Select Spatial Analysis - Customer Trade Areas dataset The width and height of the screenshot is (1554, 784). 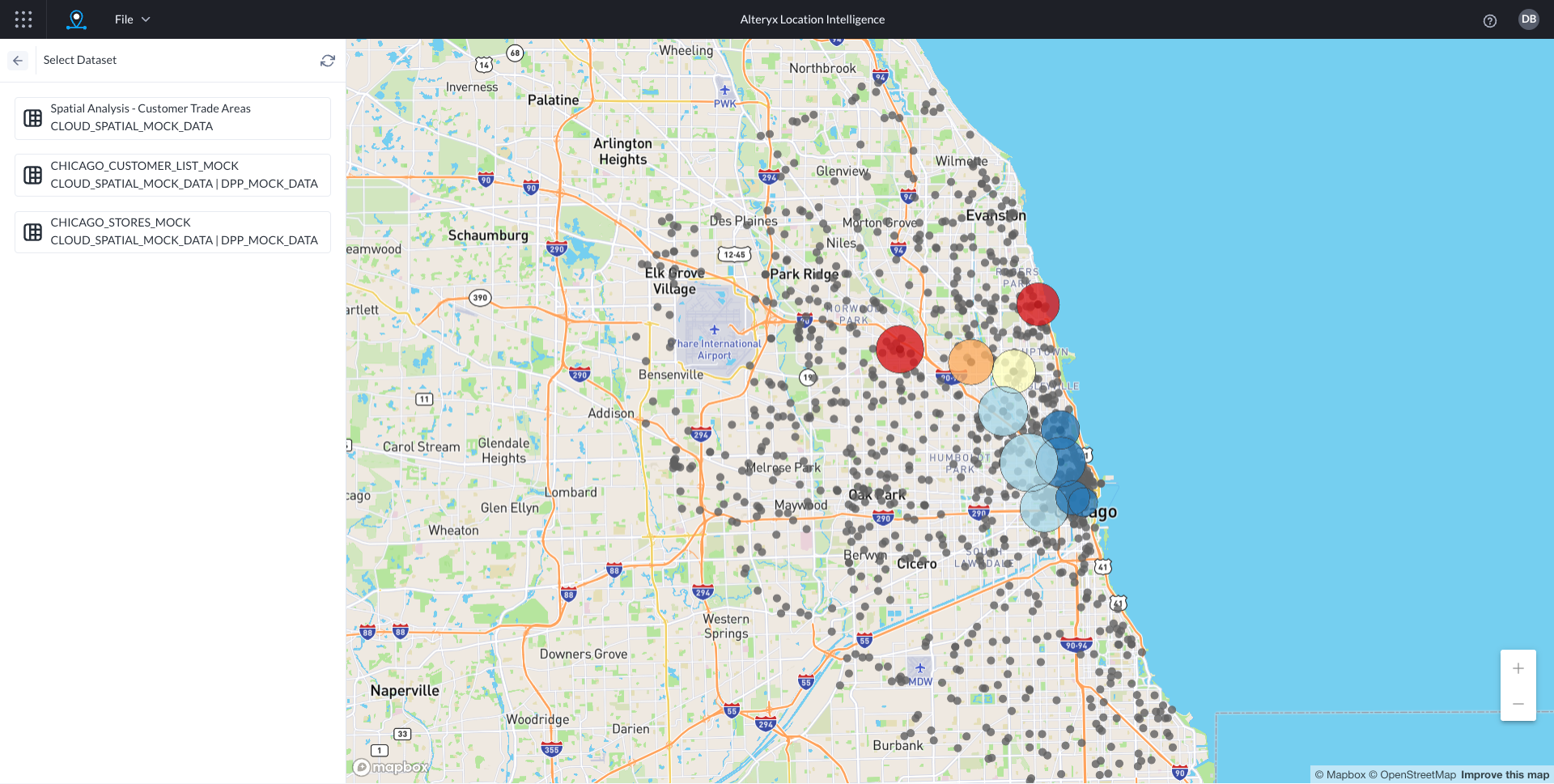tap(172, 118)
